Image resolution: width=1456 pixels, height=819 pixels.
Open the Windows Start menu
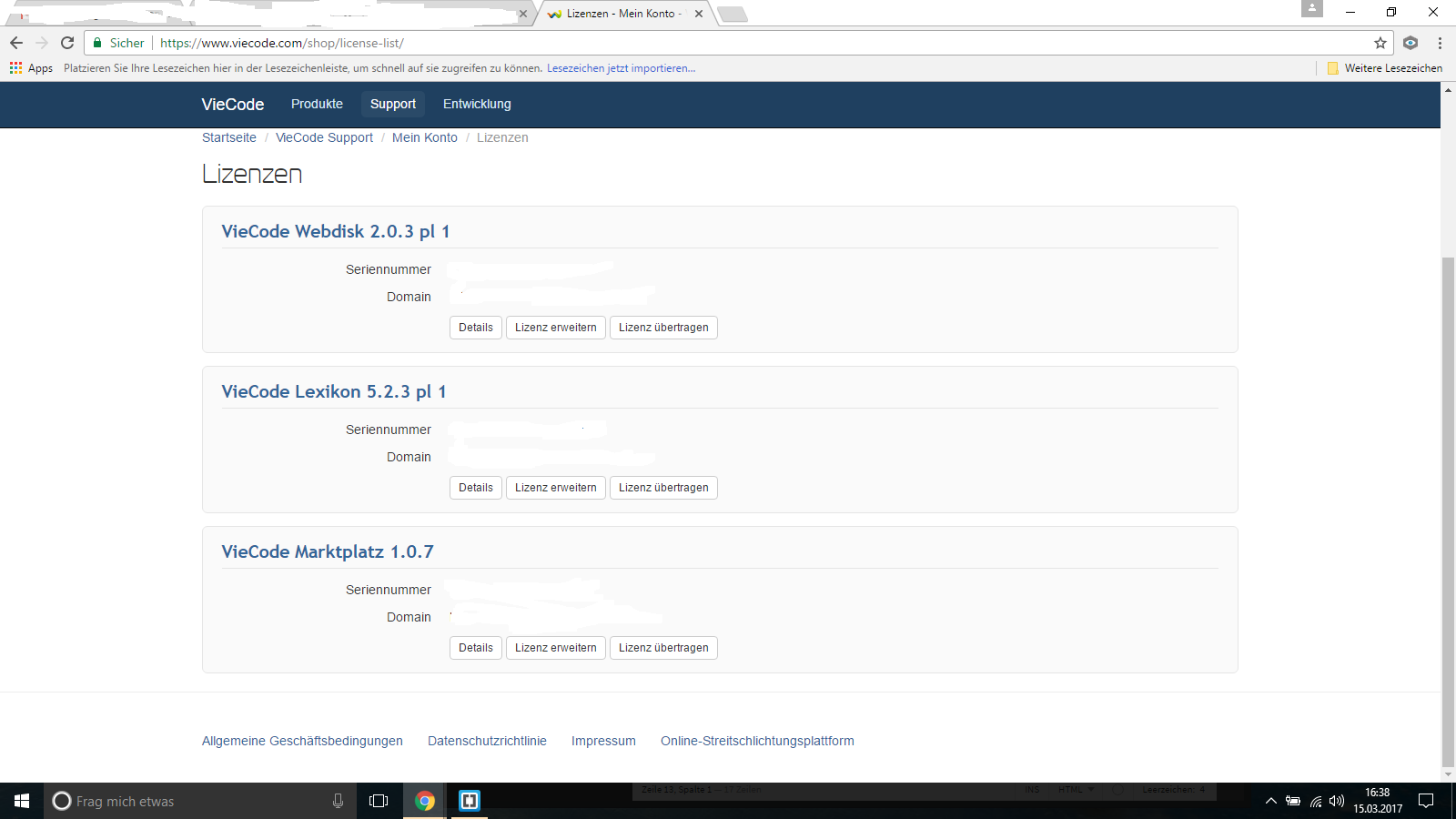tap(22, 801)
